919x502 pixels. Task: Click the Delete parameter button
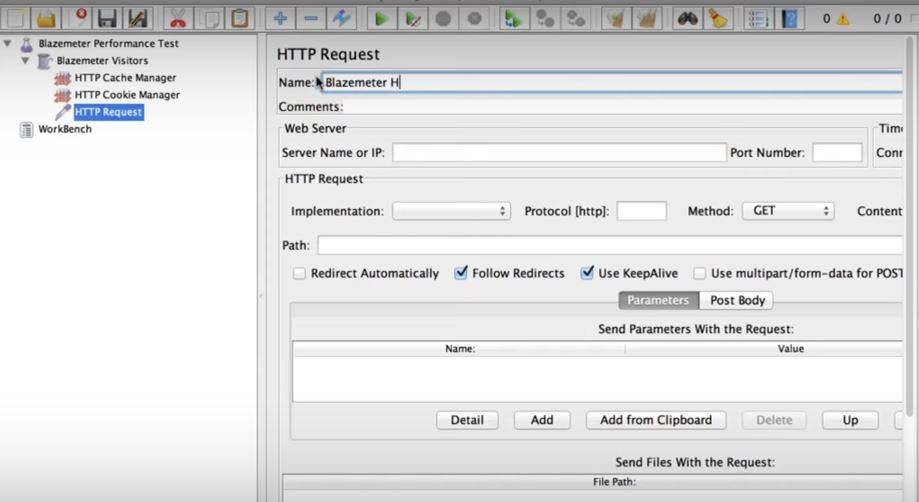pyautogui.click(x=774, y=420)
